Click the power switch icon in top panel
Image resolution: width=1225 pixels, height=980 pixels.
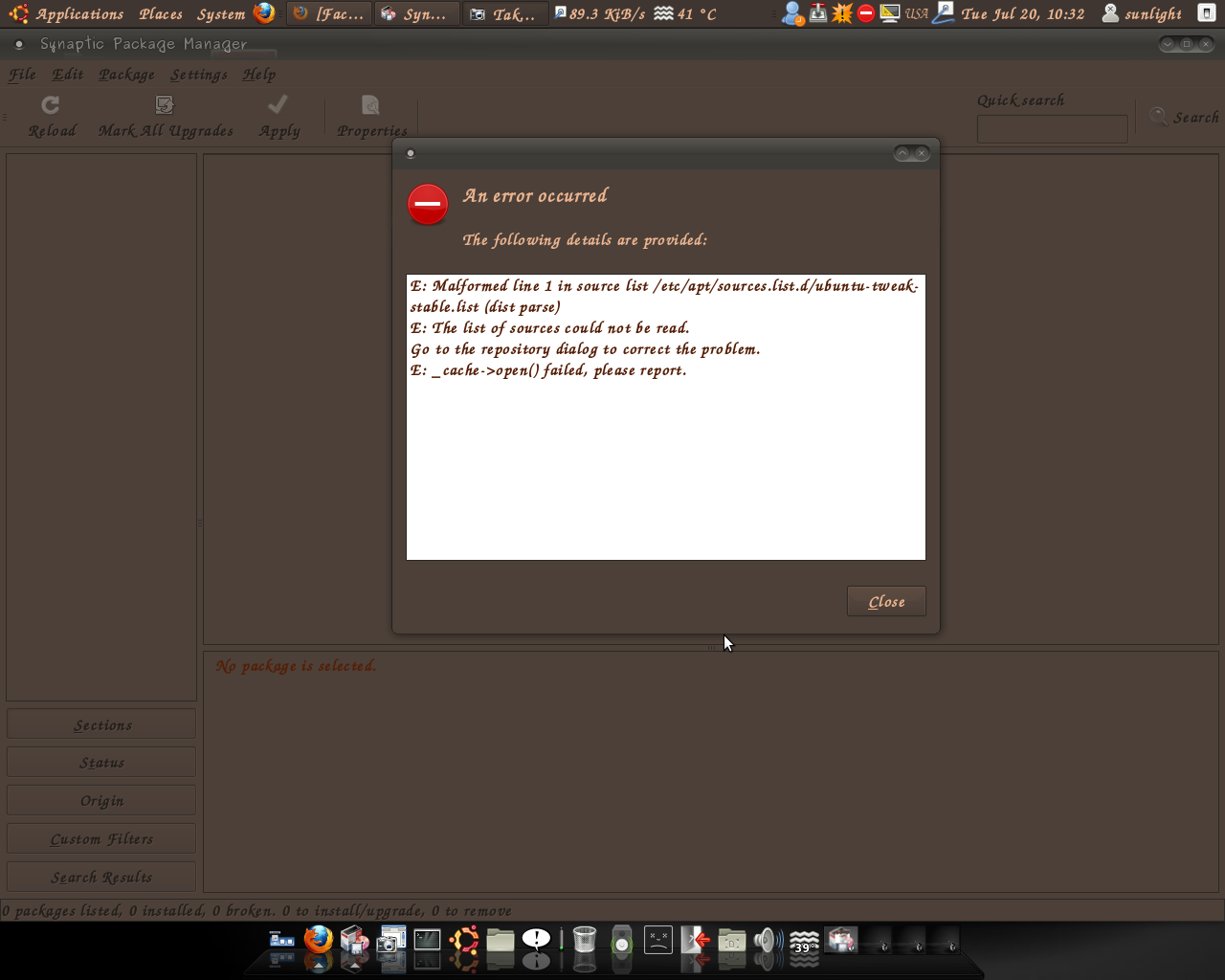click(x=1207, y=12)
